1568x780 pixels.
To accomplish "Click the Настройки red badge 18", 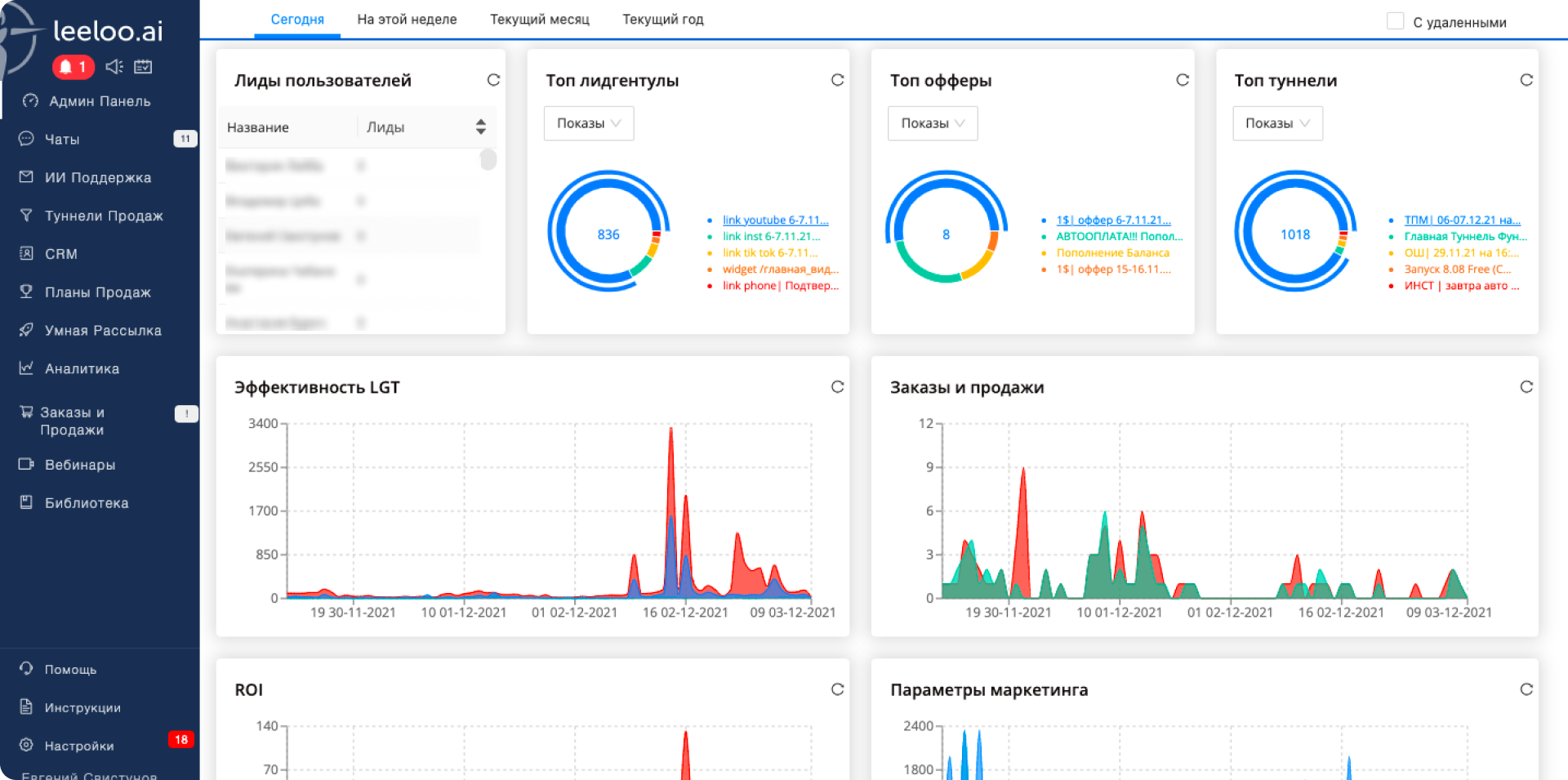I will pos(180,739).
